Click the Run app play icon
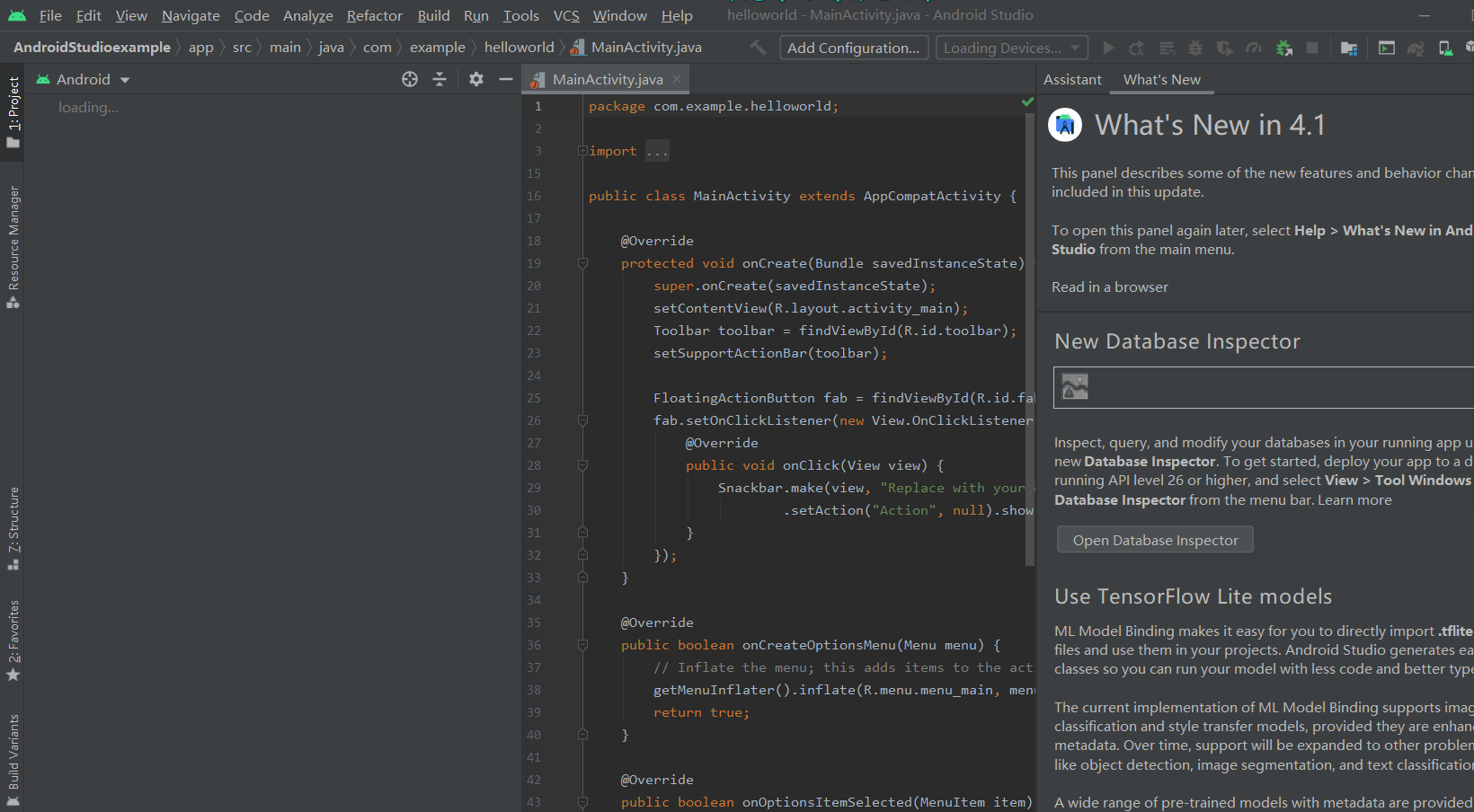1474x812 pixels. click(x=1108, y=48)
